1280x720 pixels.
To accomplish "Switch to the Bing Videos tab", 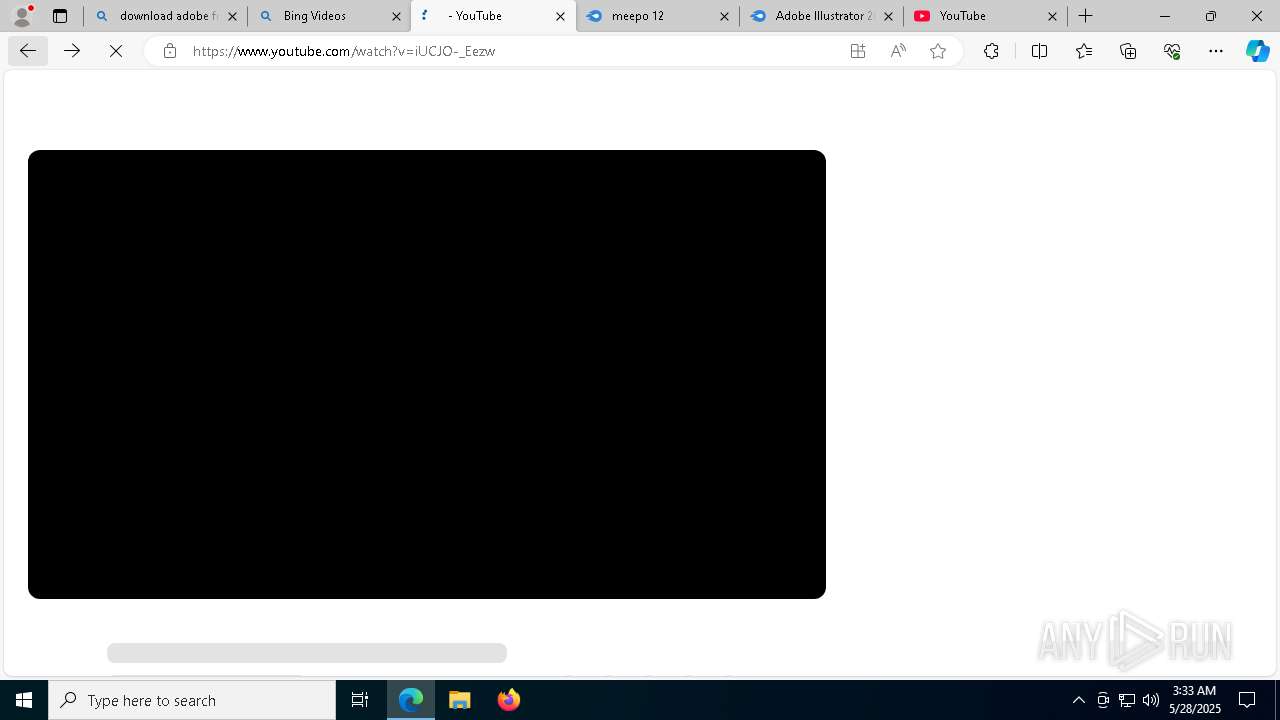I will click(x=329, y=16).
